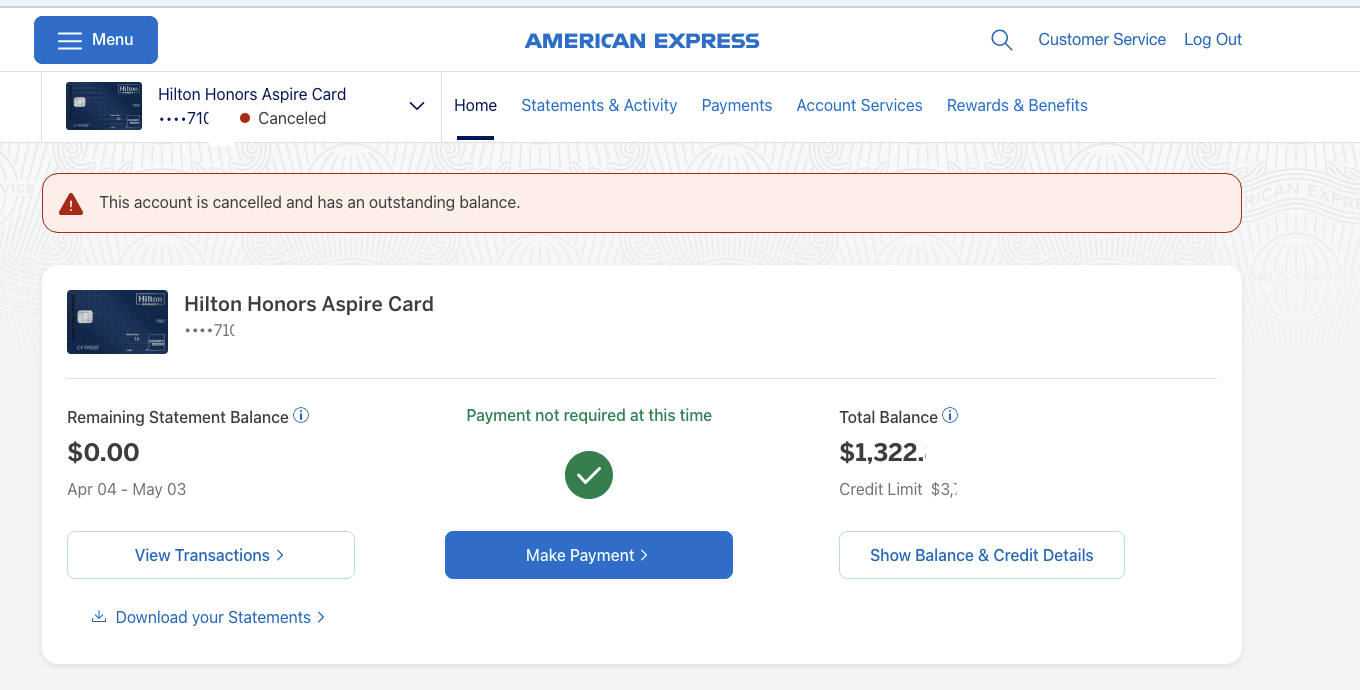Click the Make Payment button
This screenshot has width=1360, height=690.
tap(589, 555)
